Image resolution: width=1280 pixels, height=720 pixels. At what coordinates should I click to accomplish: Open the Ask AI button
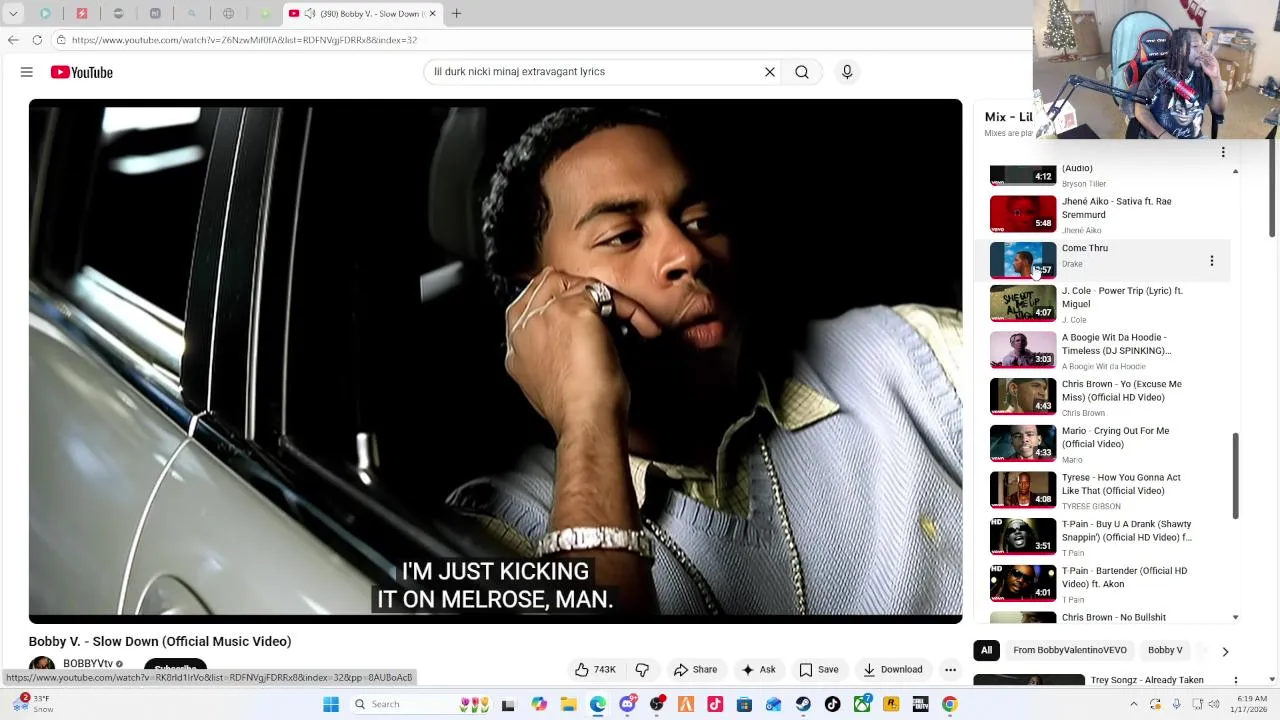758,670
